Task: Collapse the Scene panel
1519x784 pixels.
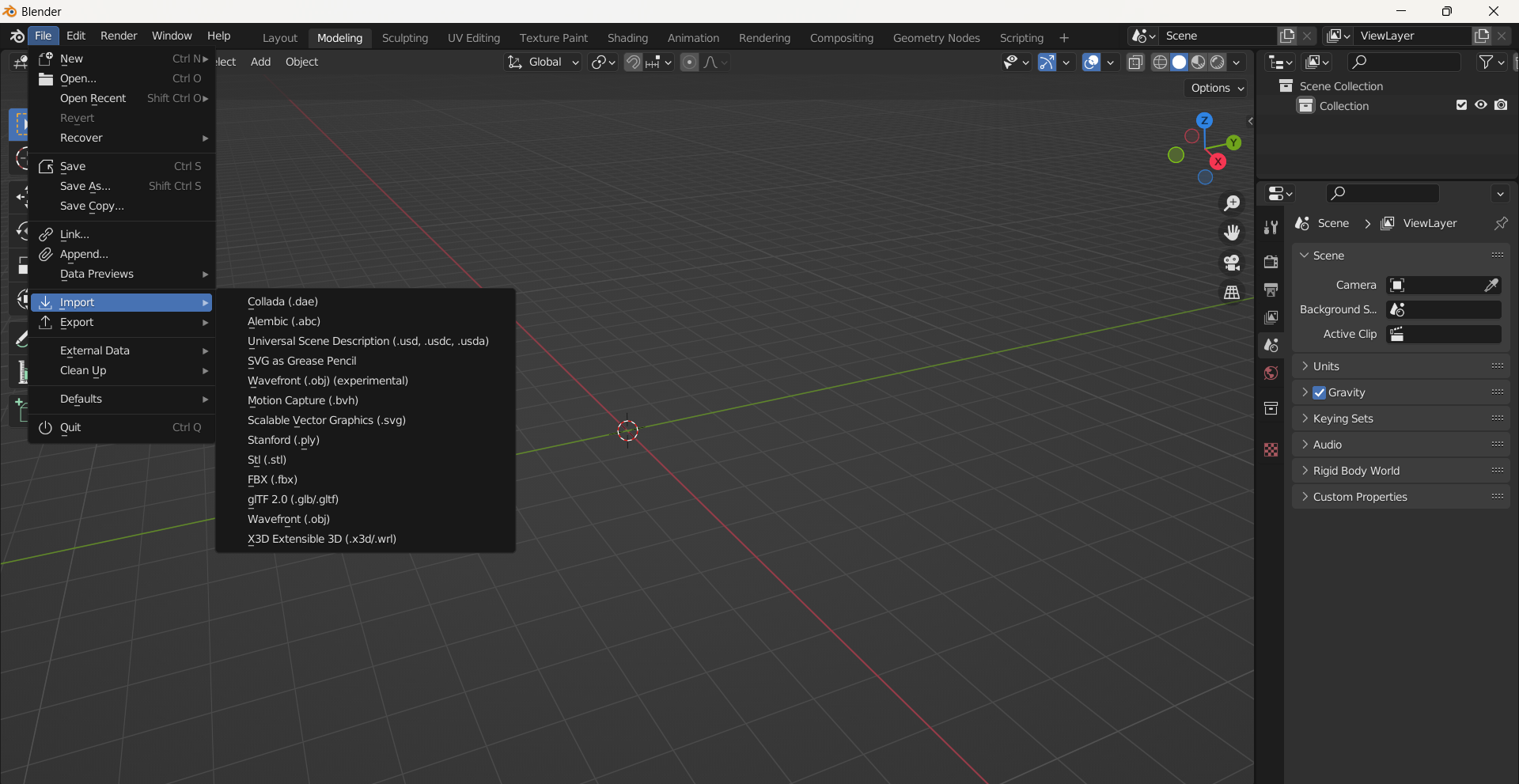Action: point(1400,256)
